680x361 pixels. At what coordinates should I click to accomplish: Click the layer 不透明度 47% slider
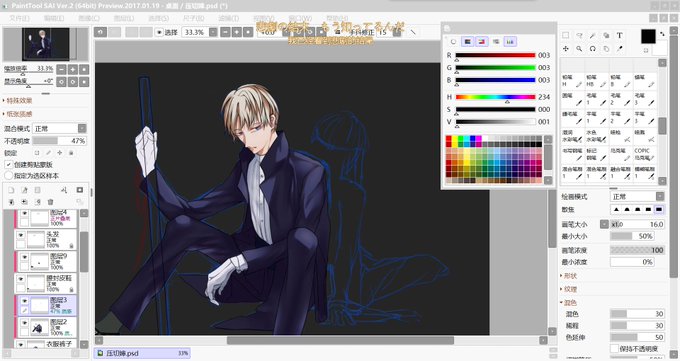coord(59,141)
